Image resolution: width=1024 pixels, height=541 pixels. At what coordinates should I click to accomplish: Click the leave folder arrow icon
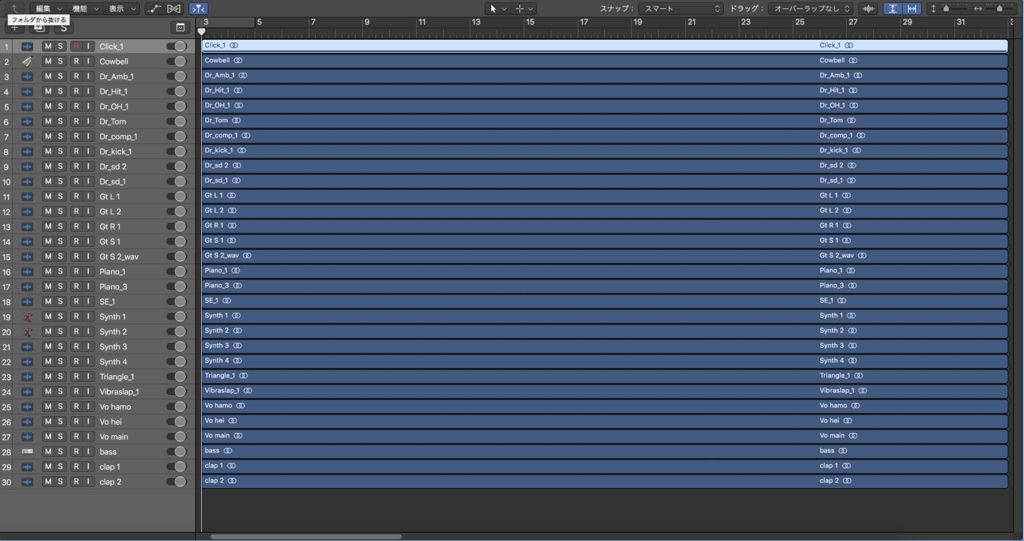pos(14,8)
